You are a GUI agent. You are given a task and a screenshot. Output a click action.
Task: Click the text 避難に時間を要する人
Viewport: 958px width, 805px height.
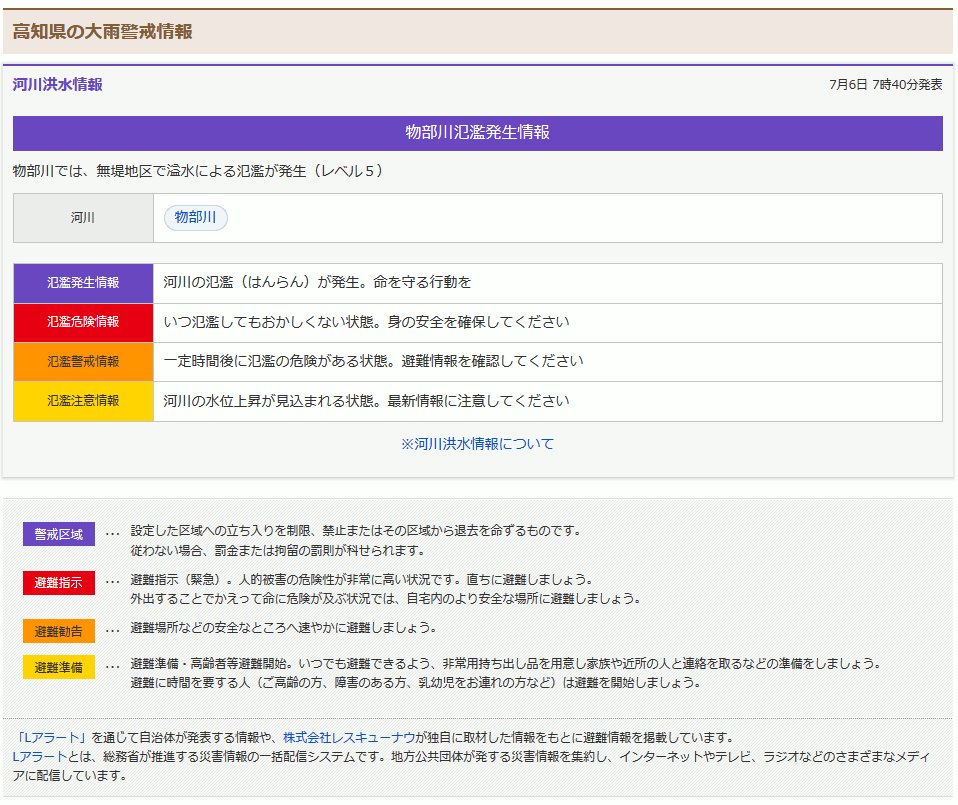(x=190, y=682)
